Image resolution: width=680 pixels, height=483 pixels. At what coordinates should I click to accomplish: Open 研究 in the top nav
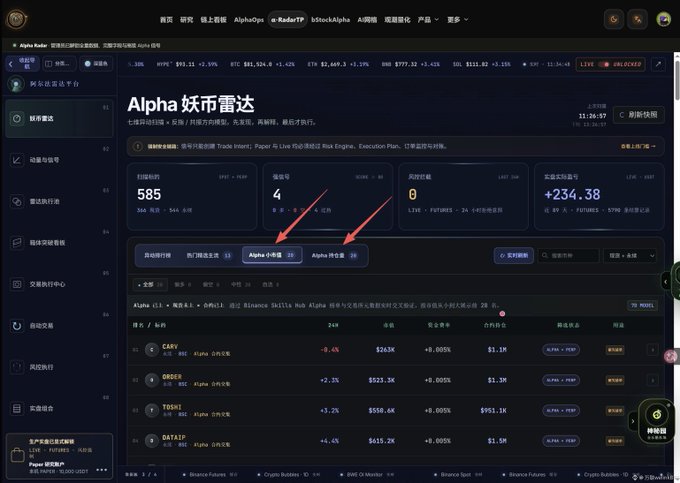[x=186, y=20]
